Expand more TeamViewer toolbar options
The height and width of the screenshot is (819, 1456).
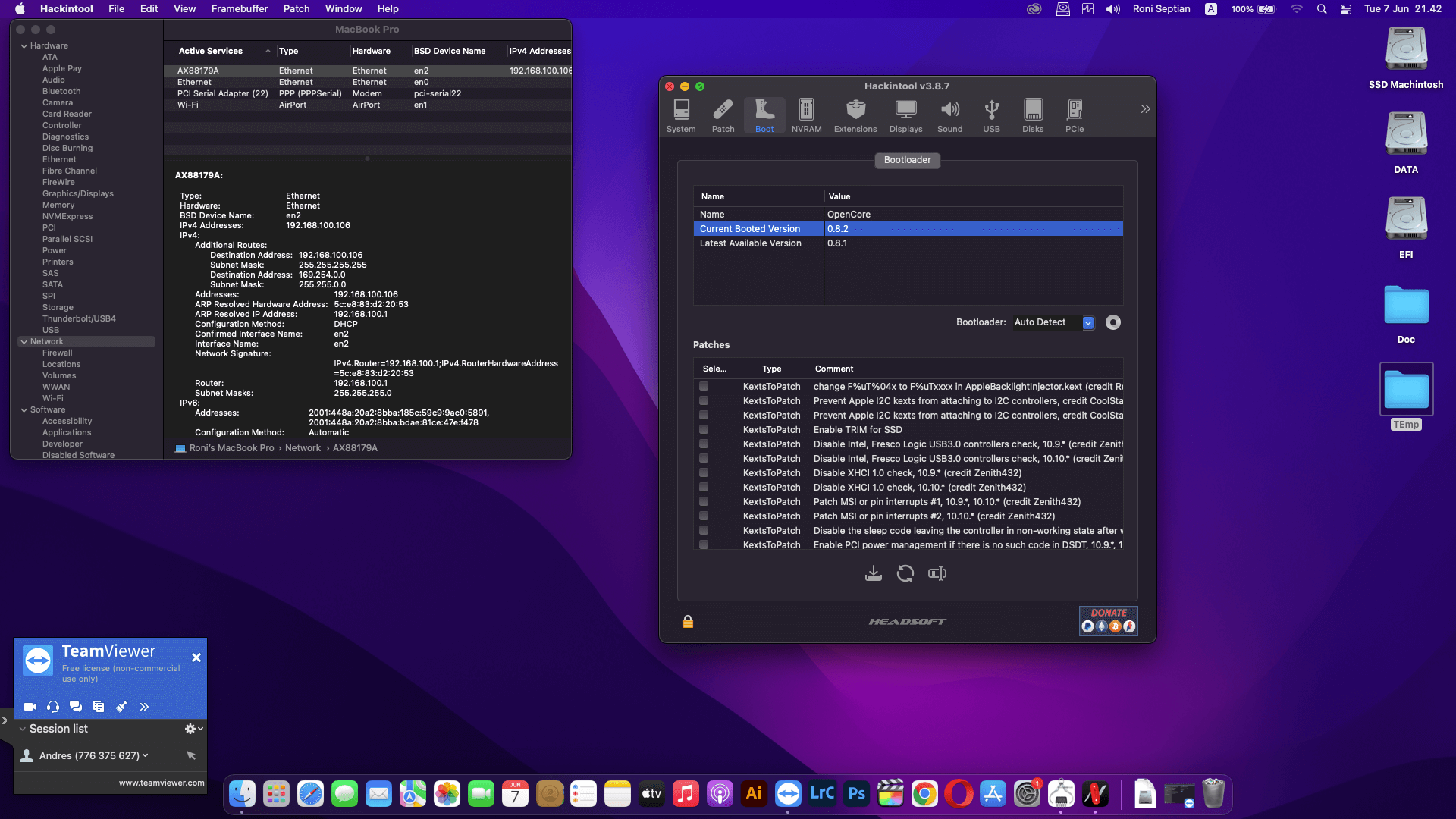144,707
